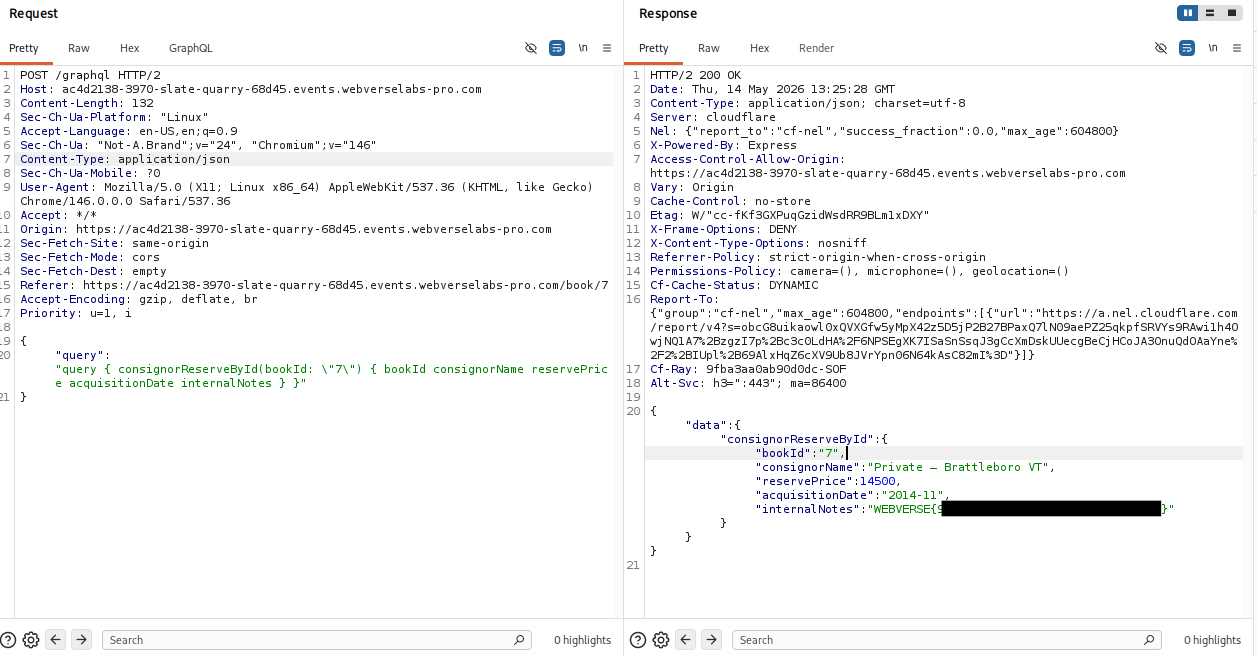Click the reservePrice 14500 value

[879, 481]
